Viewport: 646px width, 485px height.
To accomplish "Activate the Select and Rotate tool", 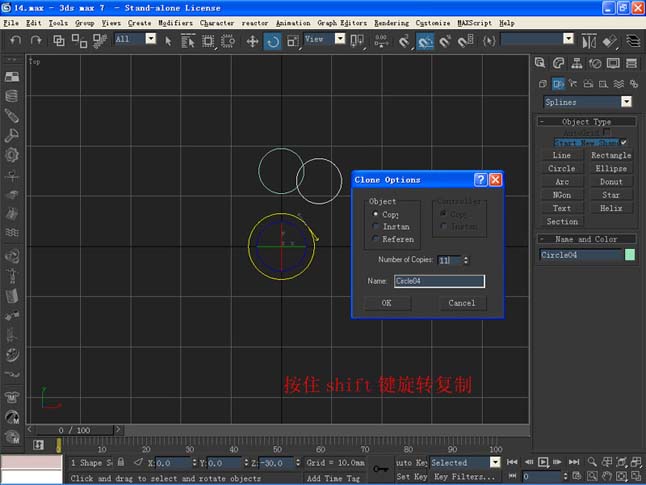I will (x=272, y=41).
